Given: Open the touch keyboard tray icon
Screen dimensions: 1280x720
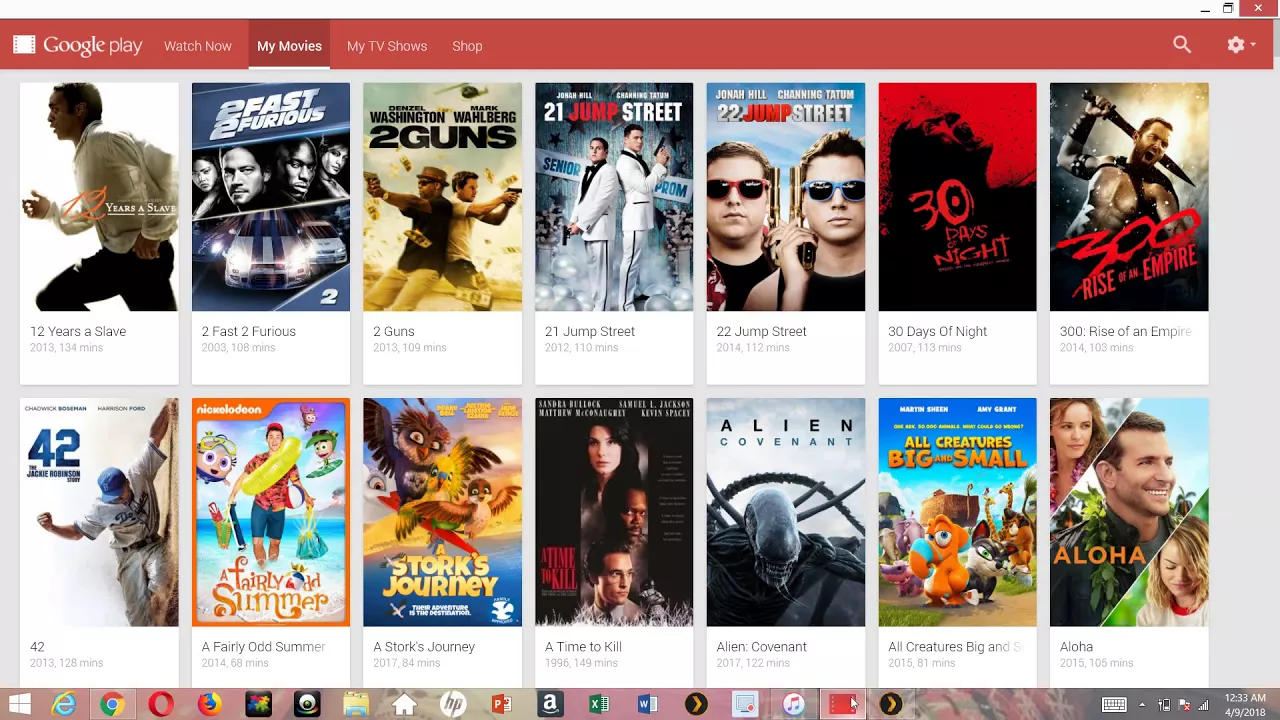Looking at the screenshot, I should pos(1114,705).
